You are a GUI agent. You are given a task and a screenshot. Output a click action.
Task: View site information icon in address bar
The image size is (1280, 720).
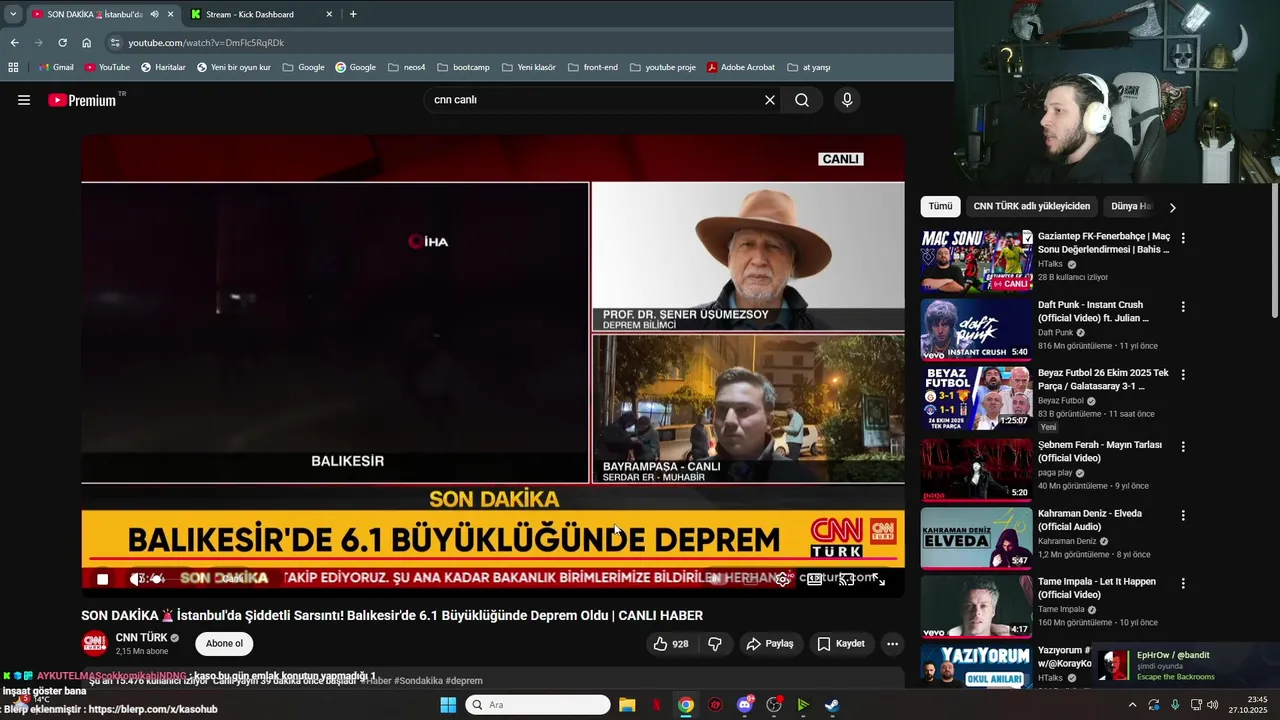tap(115, 43)
